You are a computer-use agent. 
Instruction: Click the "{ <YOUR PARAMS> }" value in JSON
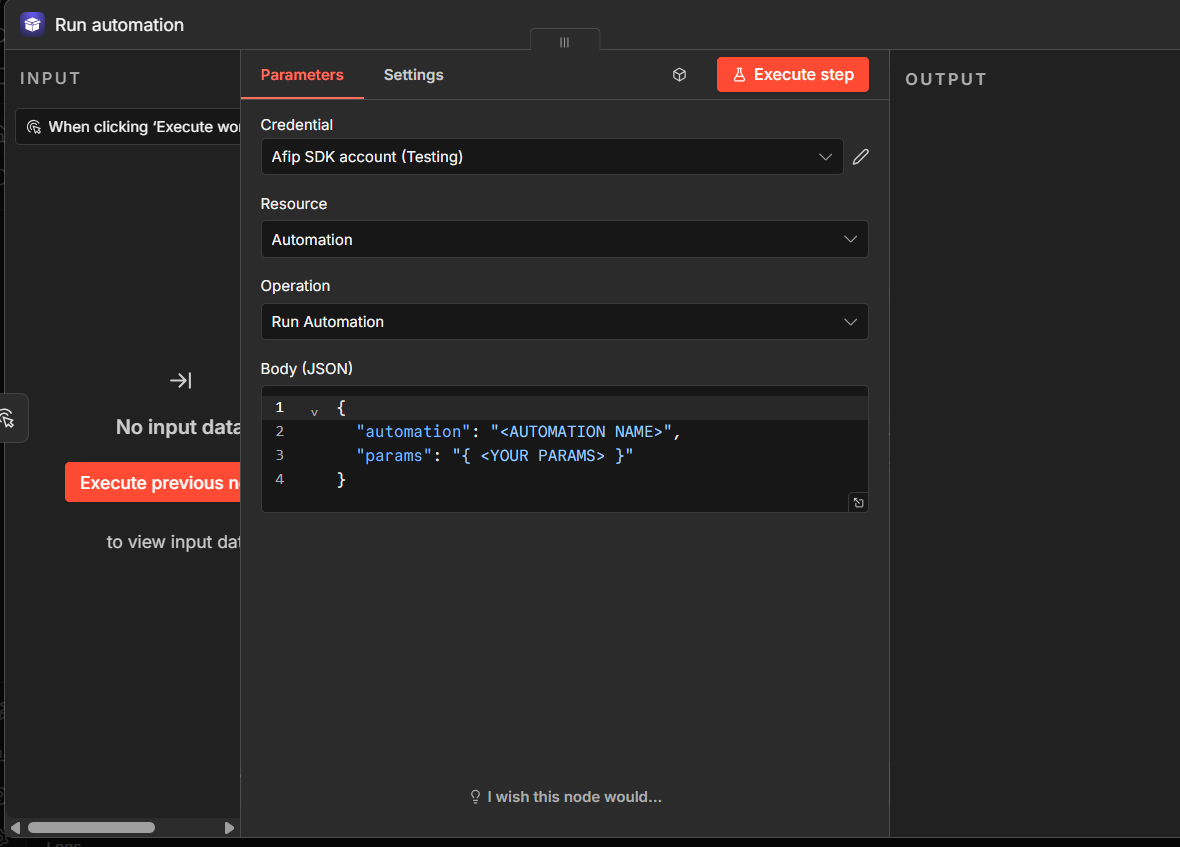pos(543,456)
